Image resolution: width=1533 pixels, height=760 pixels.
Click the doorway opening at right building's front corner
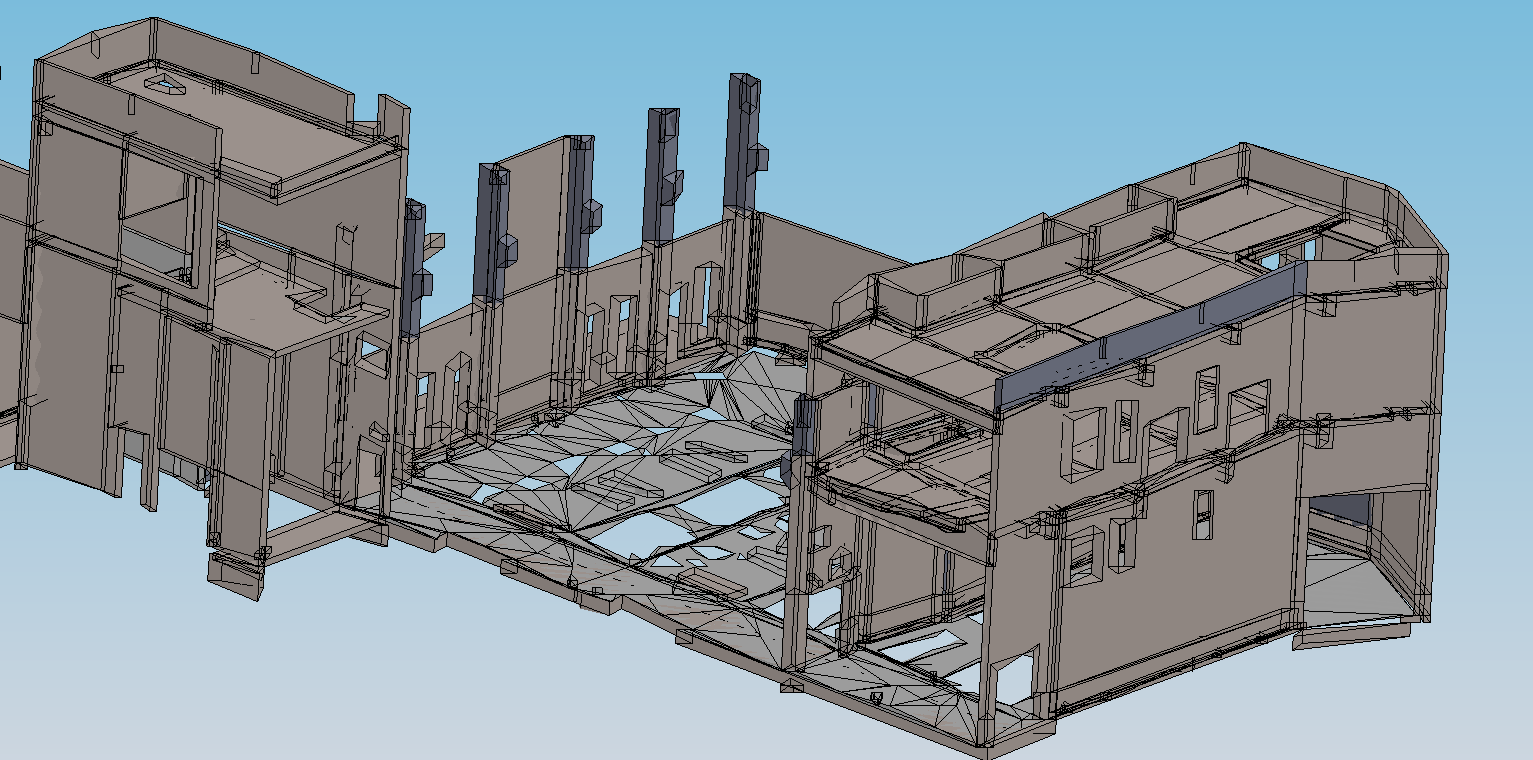click(x=1012, y=680)
